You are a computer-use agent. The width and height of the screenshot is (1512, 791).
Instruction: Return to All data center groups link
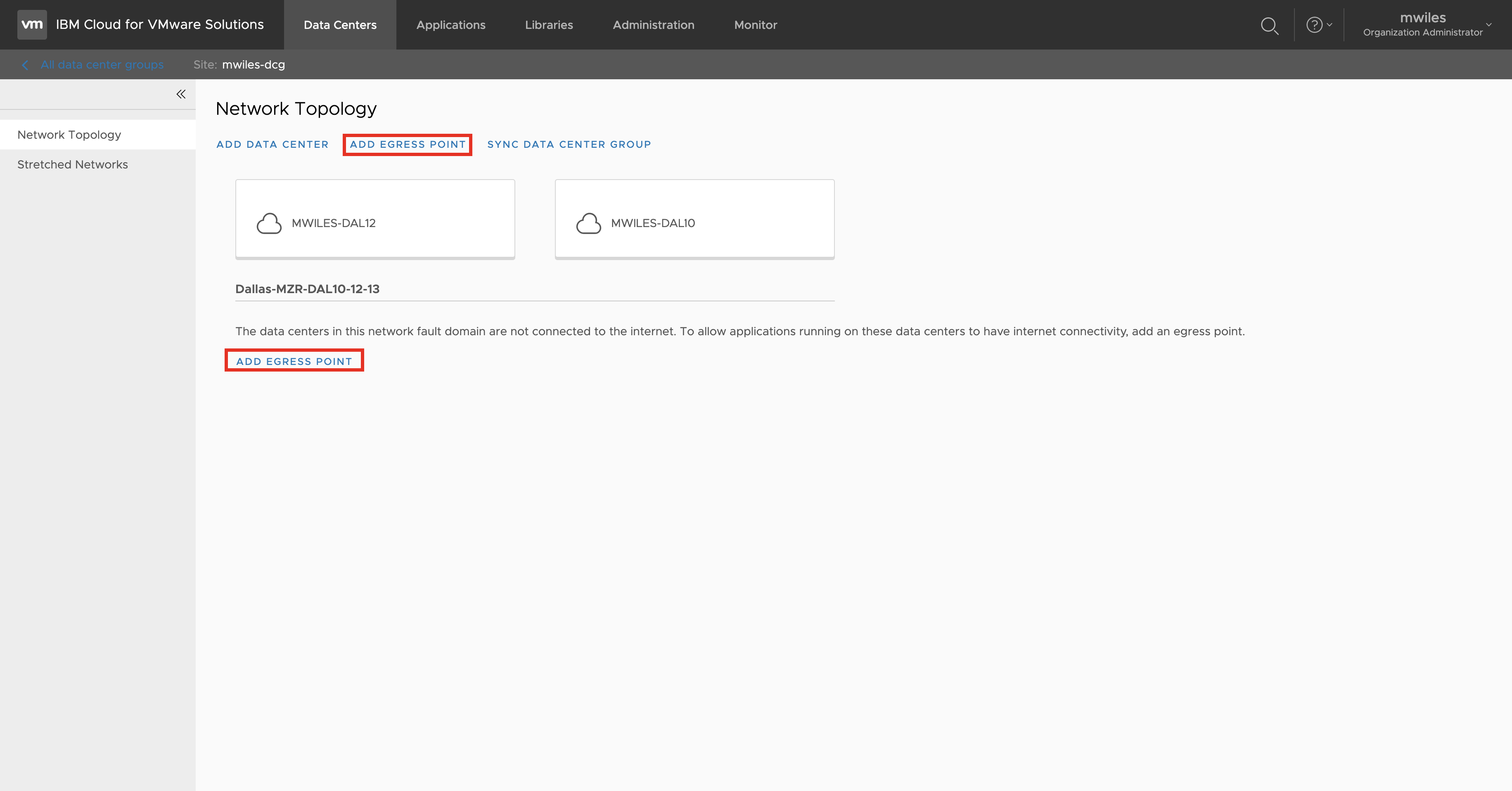[x=102, y=65]
